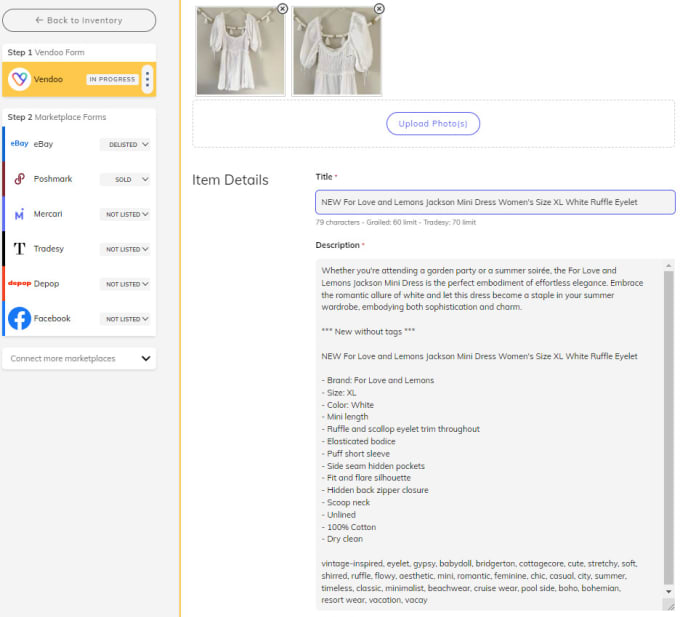Click the IN PROGRESS status badge

coord(112,79)
